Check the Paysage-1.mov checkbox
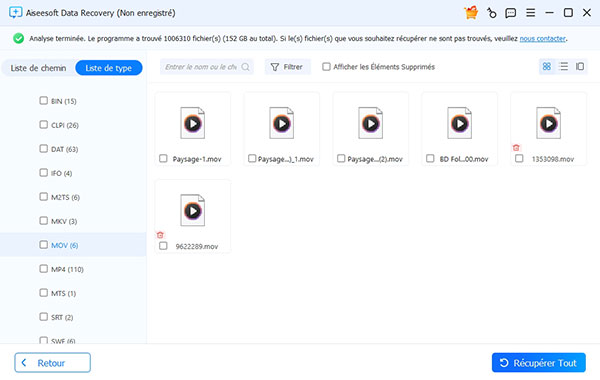Image resolution: width=600 pixels, height=380 pixels. 163,158
